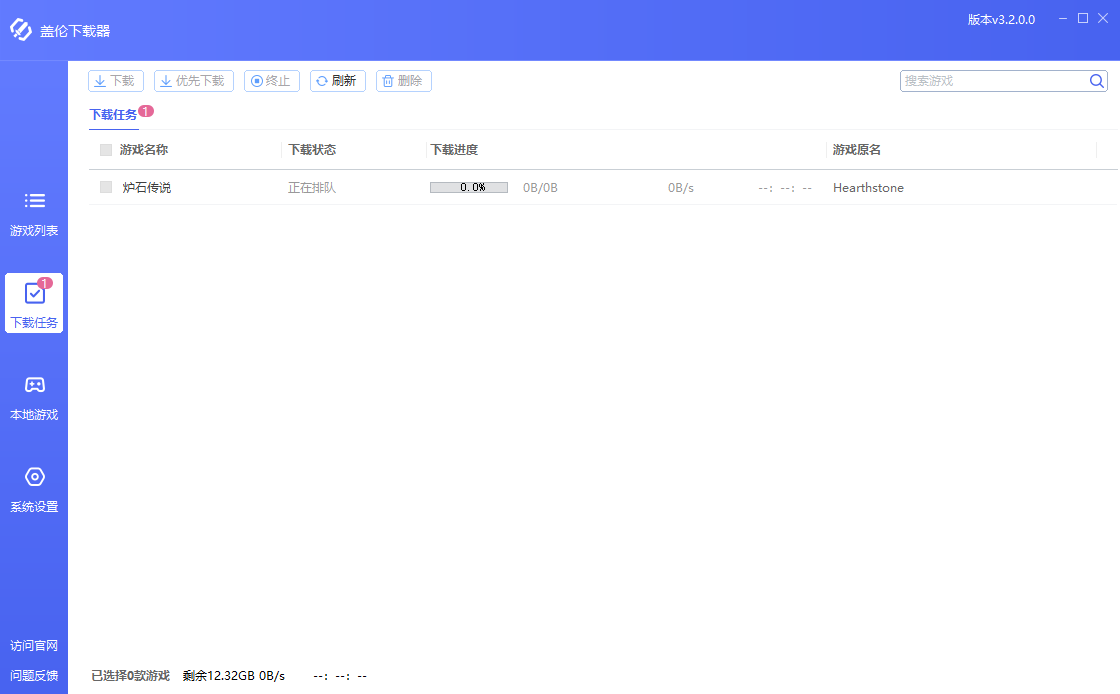Select the 下载 toolbar button
This screenshot has height=694, width=1120.
tap(115, 80)
